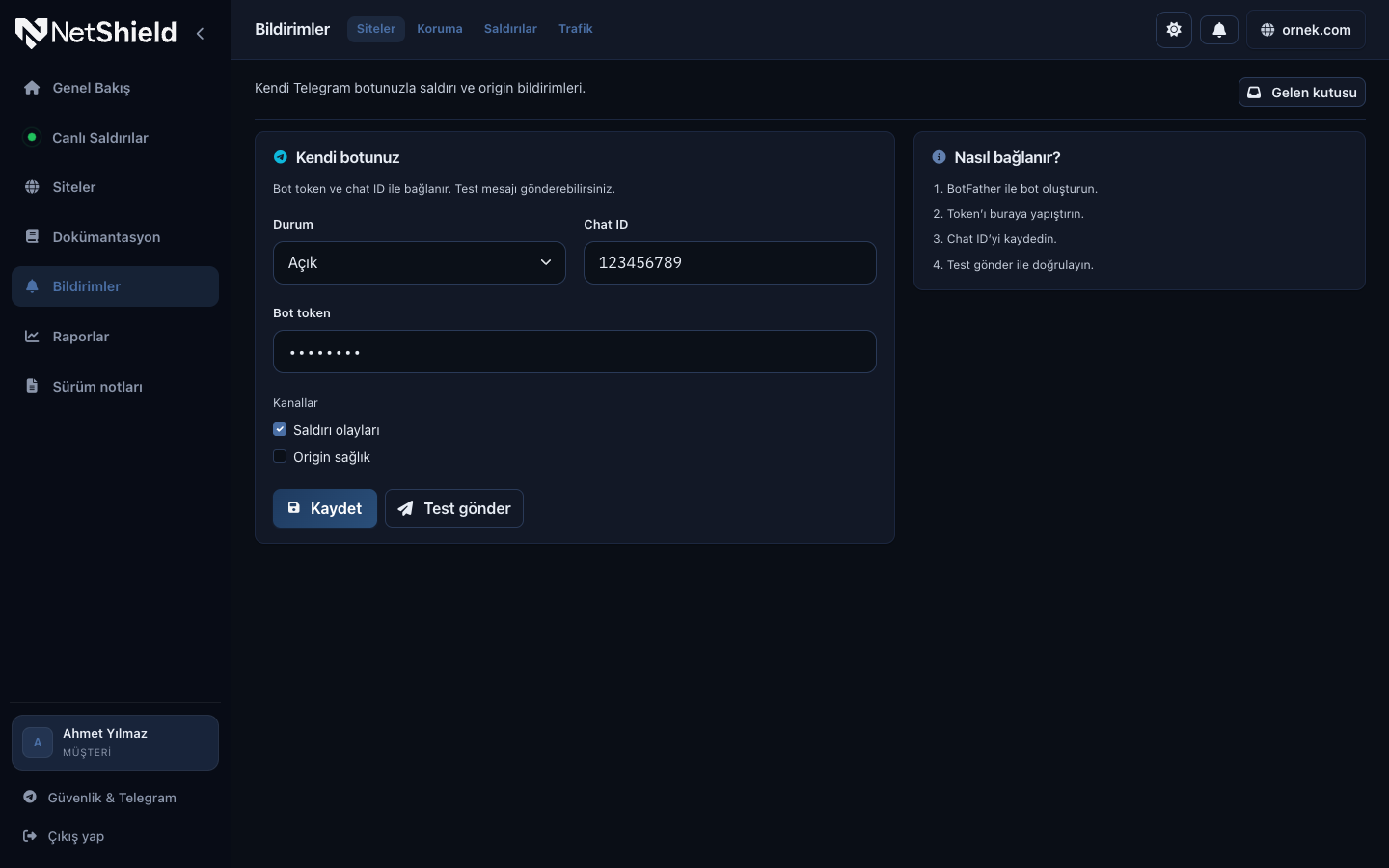Switch to the Koruma tab

pos(440,29)
